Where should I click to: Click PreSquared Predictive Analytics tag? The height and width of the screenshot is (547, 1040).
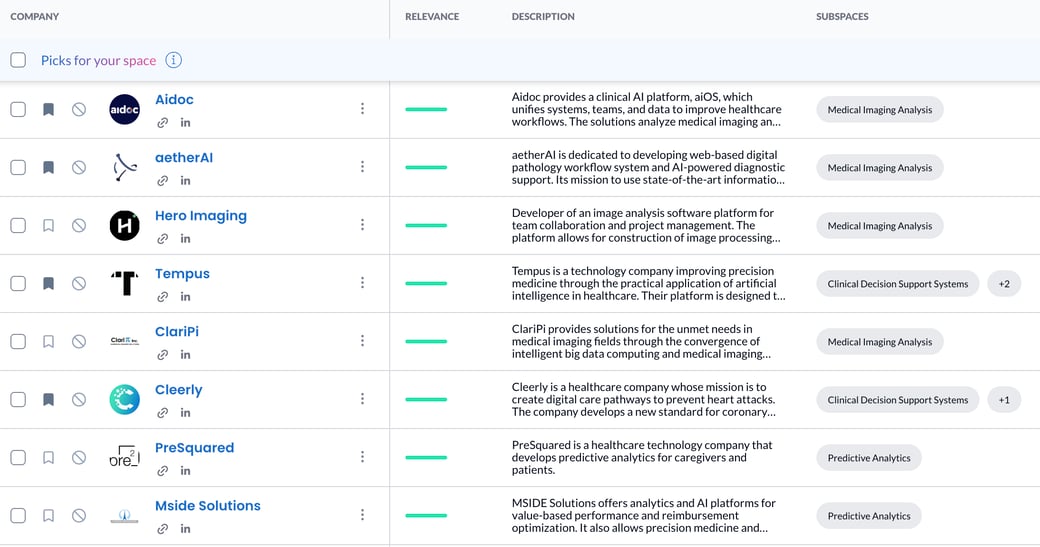coord(869,458)
